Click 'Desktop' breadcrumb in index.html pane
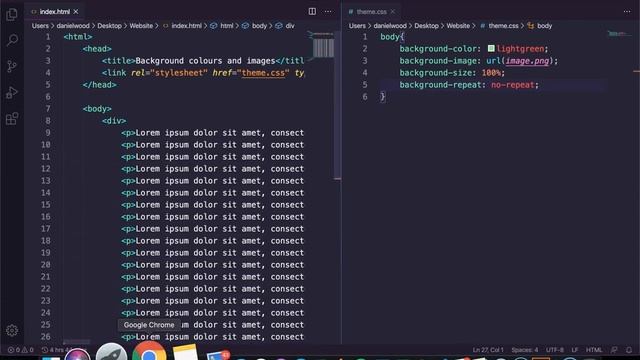 pyautogui.click(x=109, y=26)
